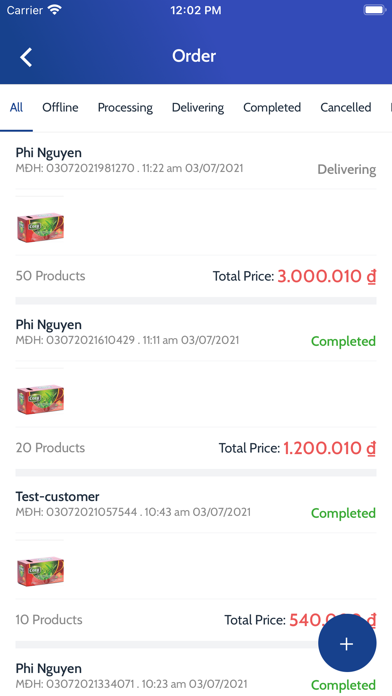Tap the Wi-Fi status icon
Image resolution: width=392 pixels, height=696 pixels.
pyautogui.click(x=55, y=10)
